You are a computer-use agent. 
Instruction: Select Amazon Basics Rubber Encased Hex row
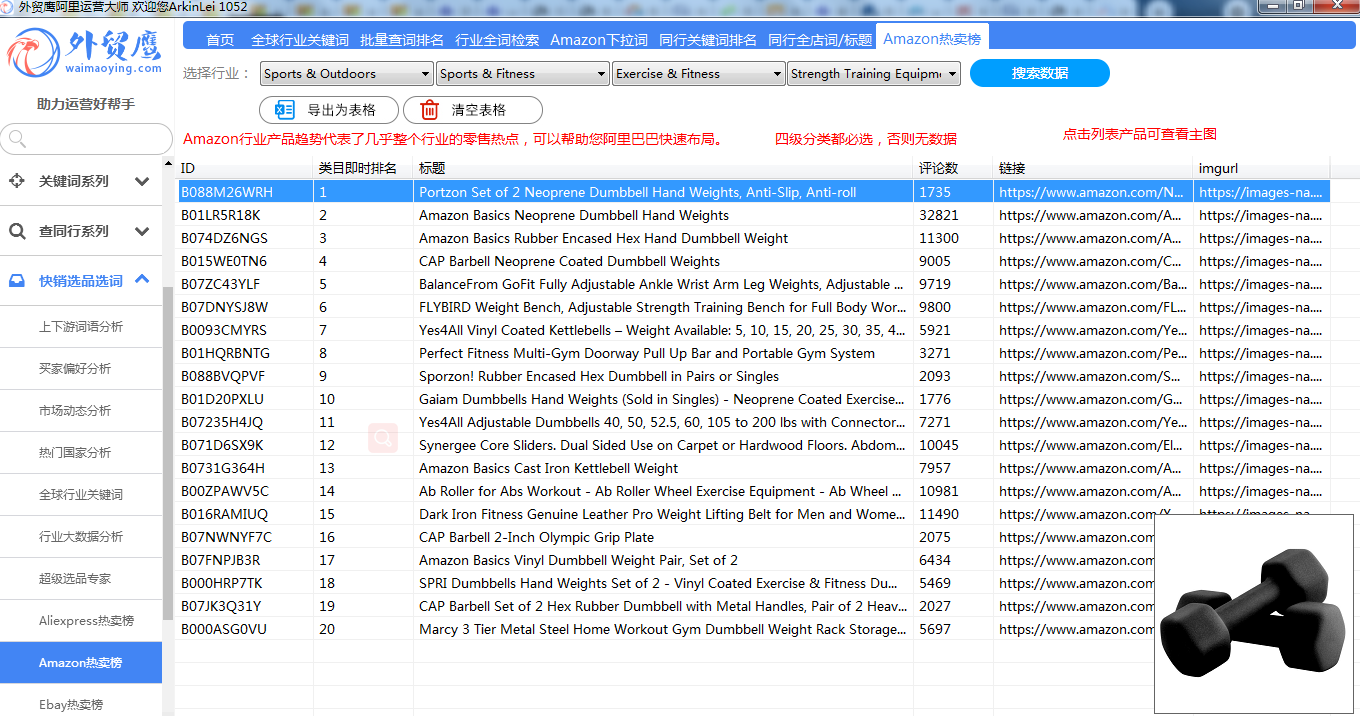(753, 238)
